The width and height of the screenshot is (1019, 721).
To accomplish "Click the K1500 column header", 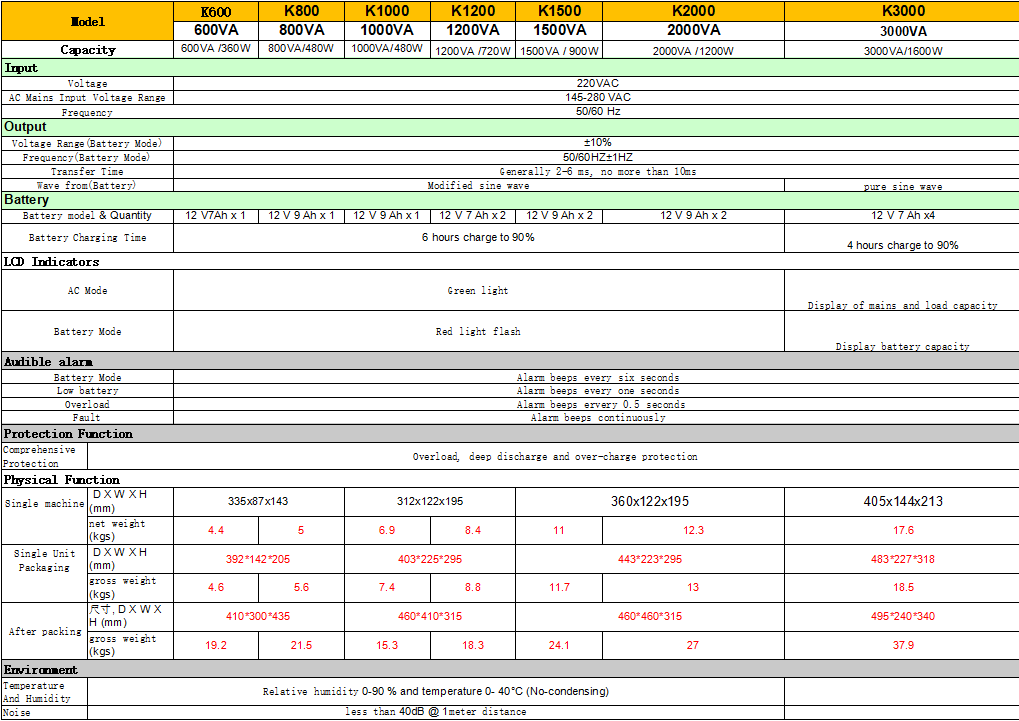I will [559, 11].
